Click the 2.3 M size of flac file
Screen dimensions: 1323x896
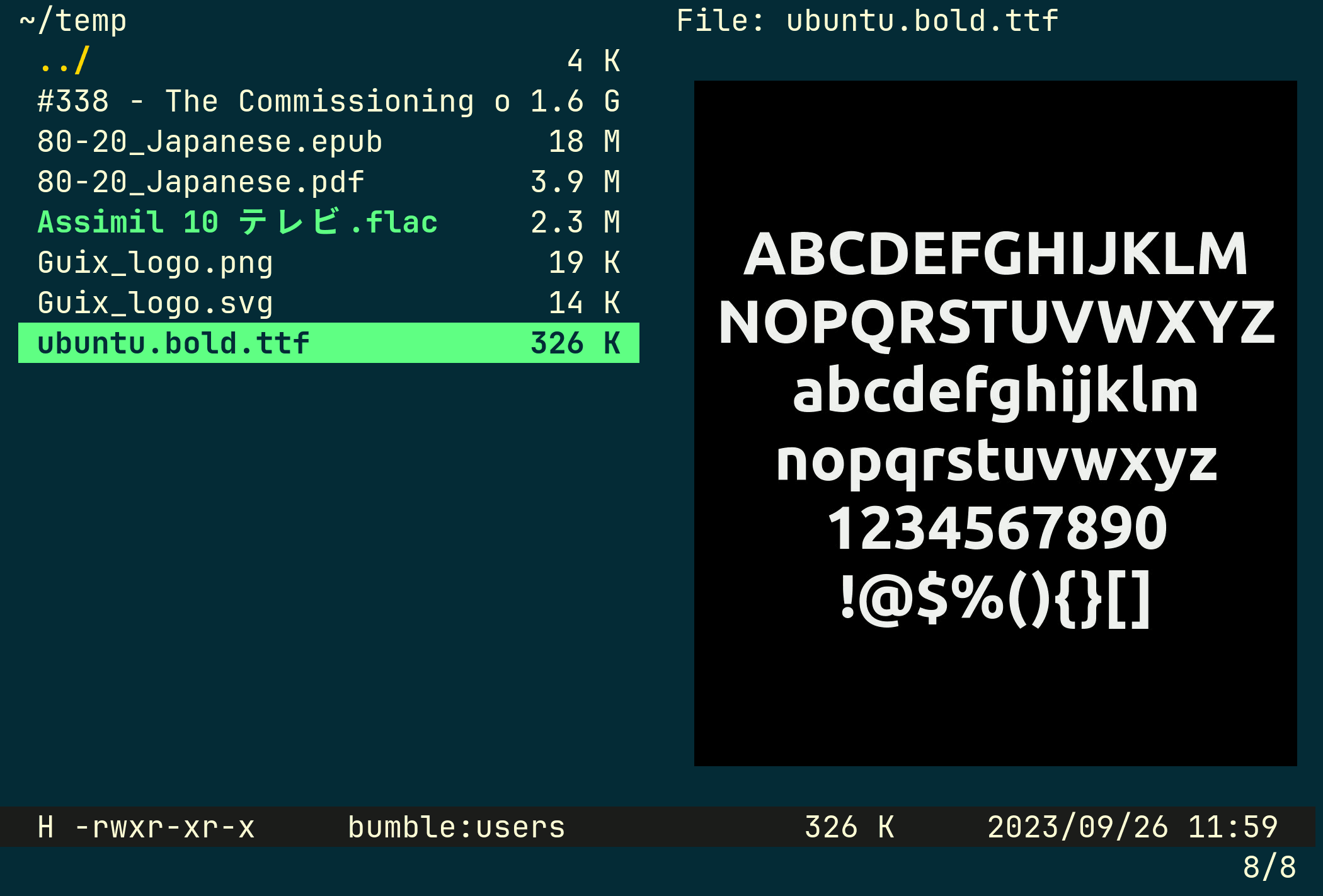point(575,223)
